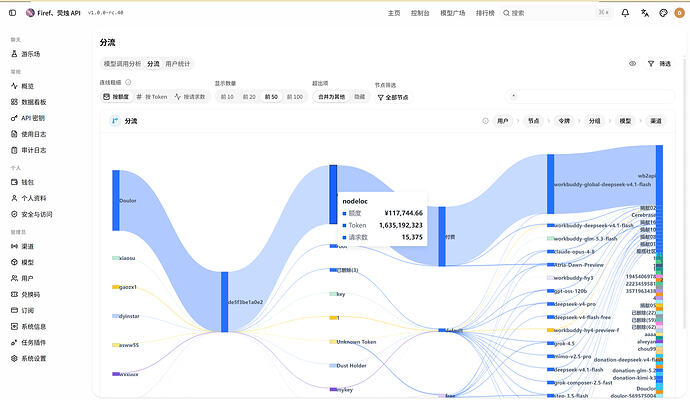Open the 筛选 filter panel
This screenshot has height=400, width=690.
click(659, 64)
